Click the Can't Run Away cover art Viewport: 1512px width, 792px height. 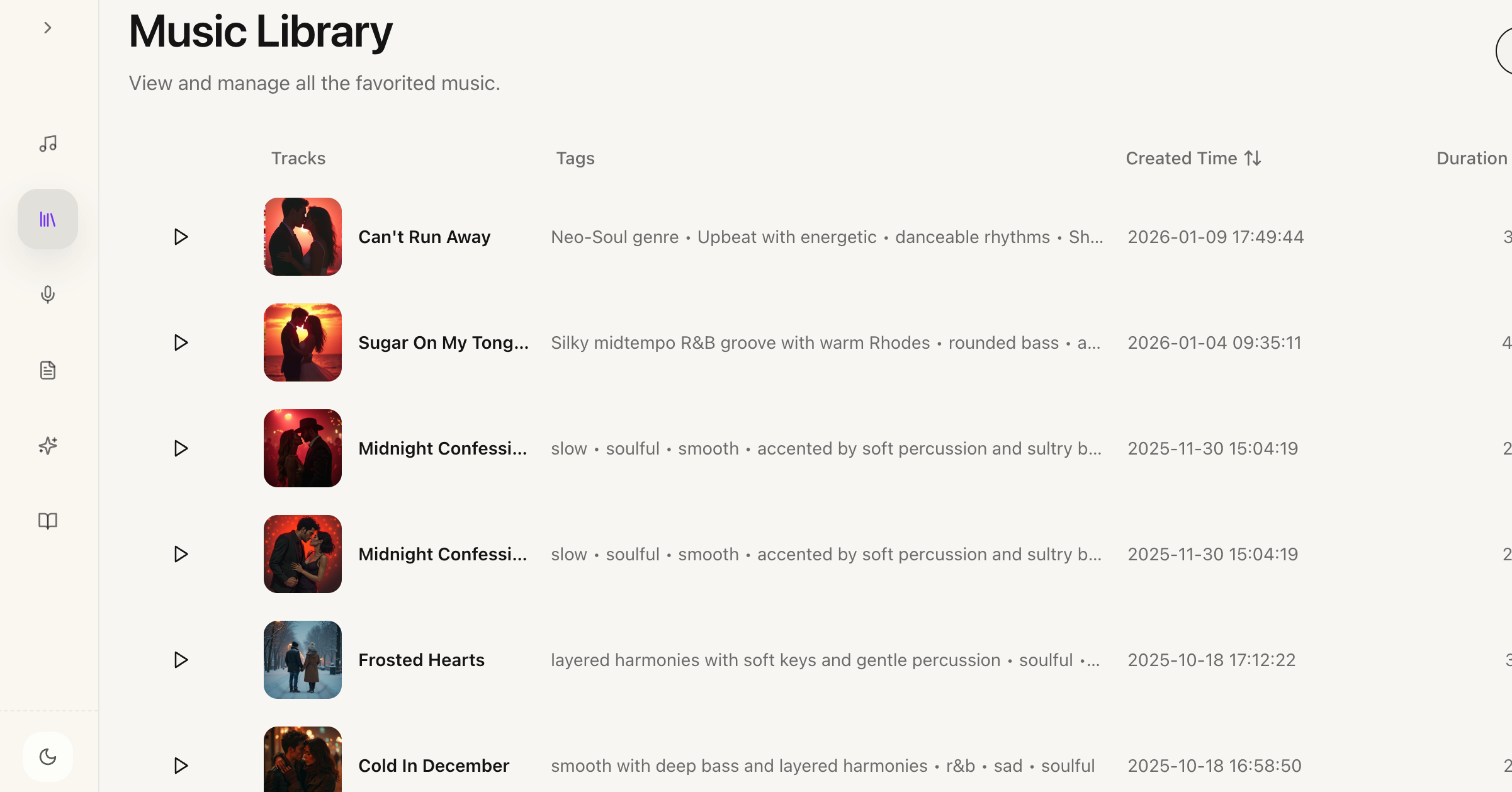(x=303, y=237)
